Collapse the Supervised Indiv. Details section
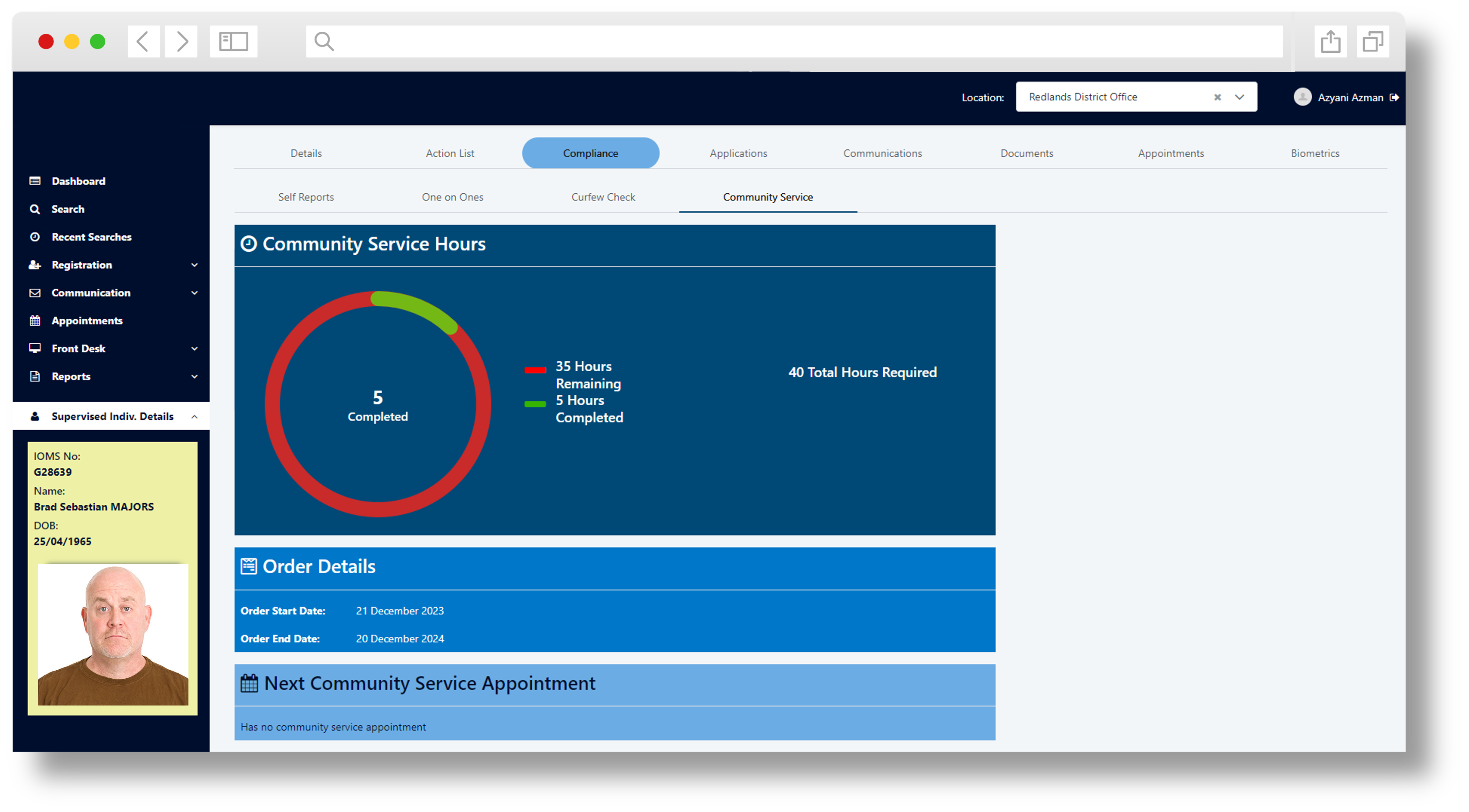 pos(194,417)
